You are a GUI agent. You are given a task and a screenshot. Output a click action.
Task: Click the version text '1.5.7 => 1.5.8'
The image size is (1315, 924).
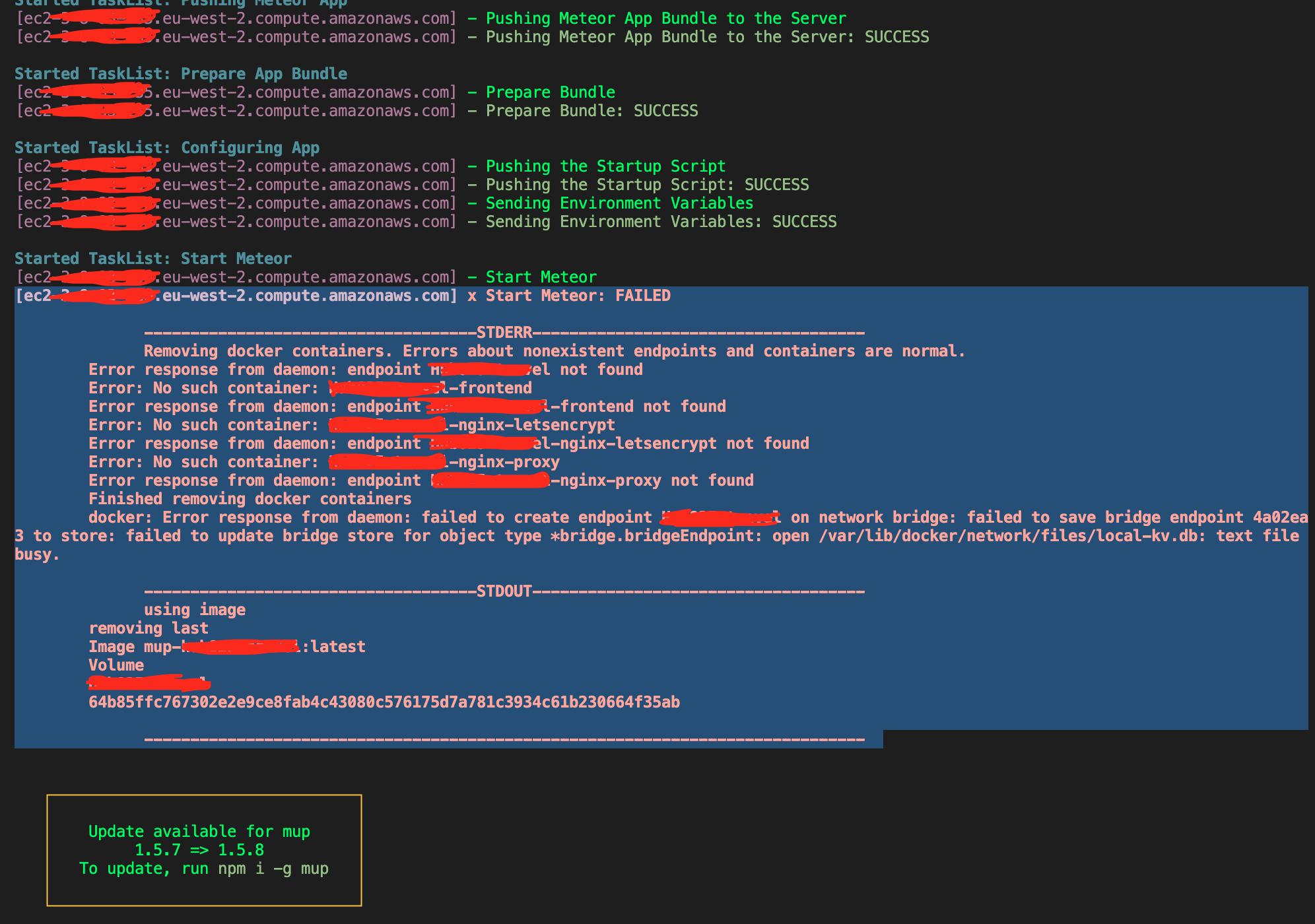(199, 850)
